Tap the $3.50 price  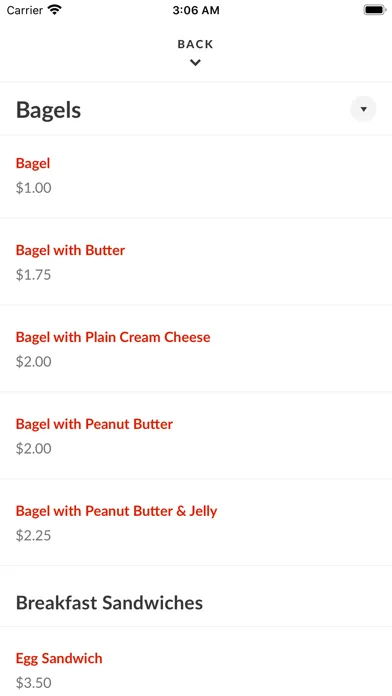pyautogui.click(x=34, y=683)
